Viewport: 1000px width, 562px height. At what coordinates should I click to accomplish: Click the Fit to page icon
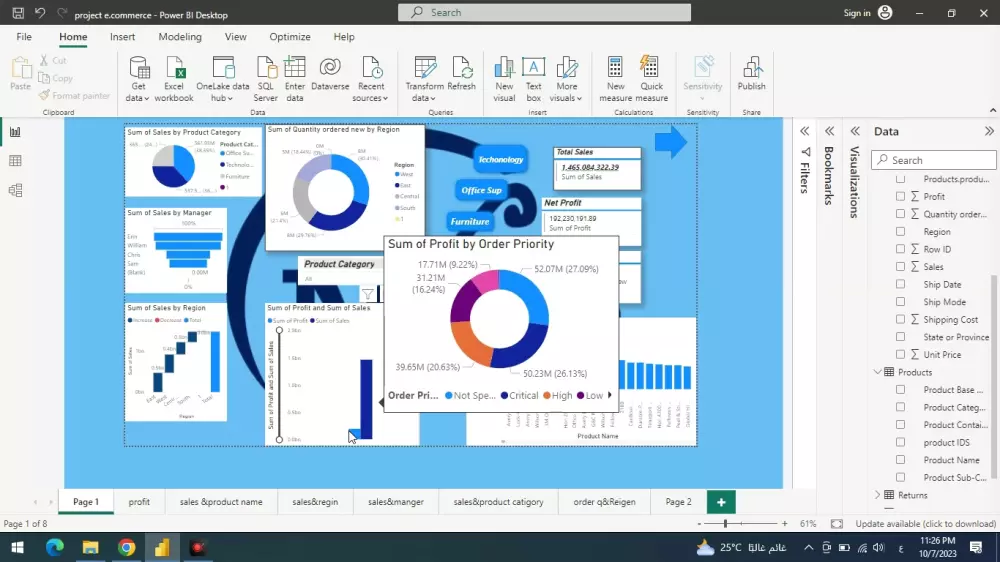(x=836, y=524)
